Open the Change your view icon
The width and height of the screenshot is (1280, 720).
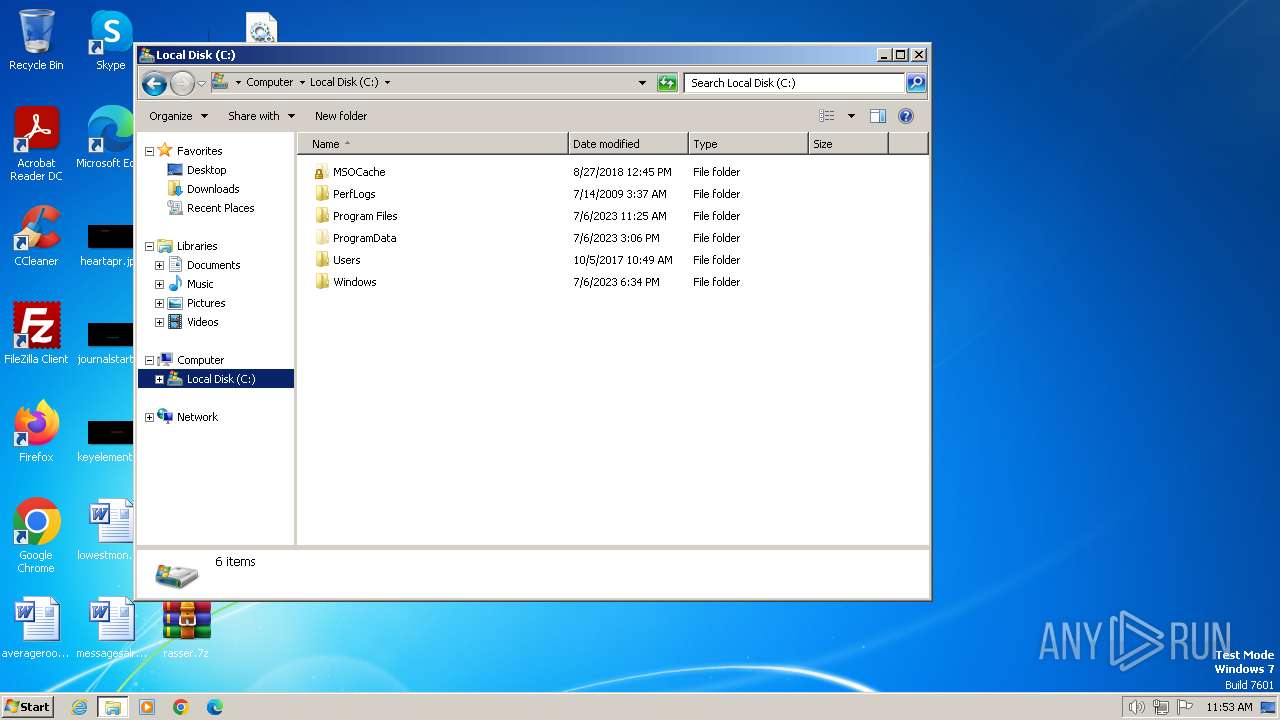[x=827, y=116]
